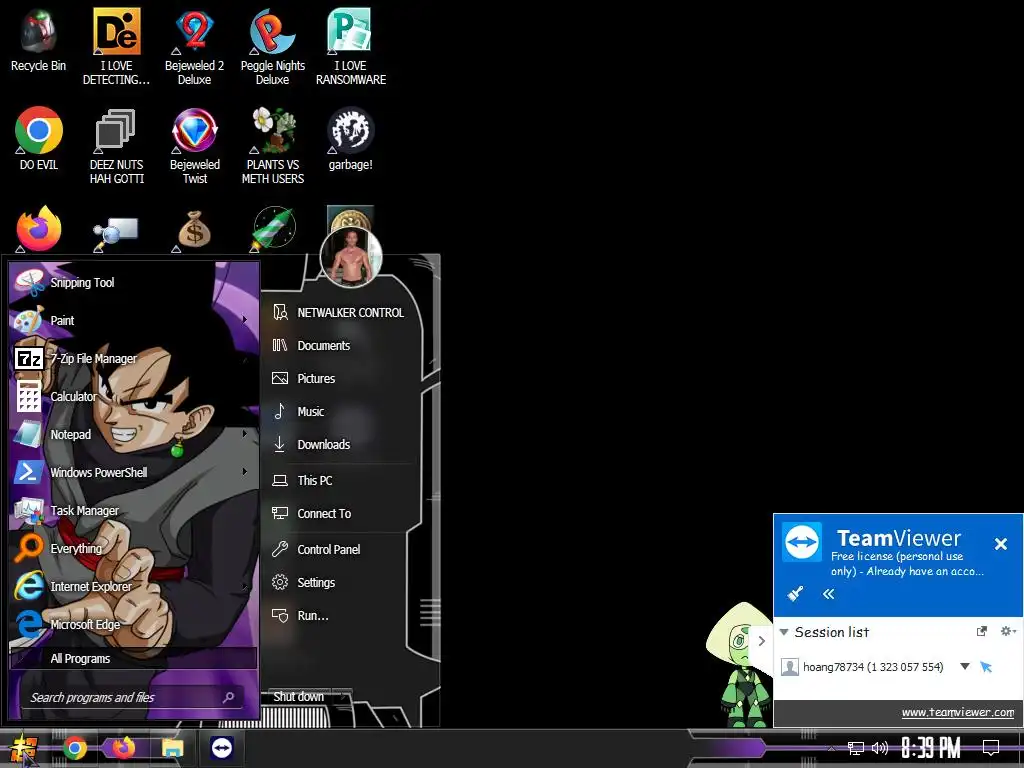Image resolution: width=1024 pixels, height=768 pixels.
Task: Open the Recycle Bin desktop icon
Action: click(x=38, y=40)
